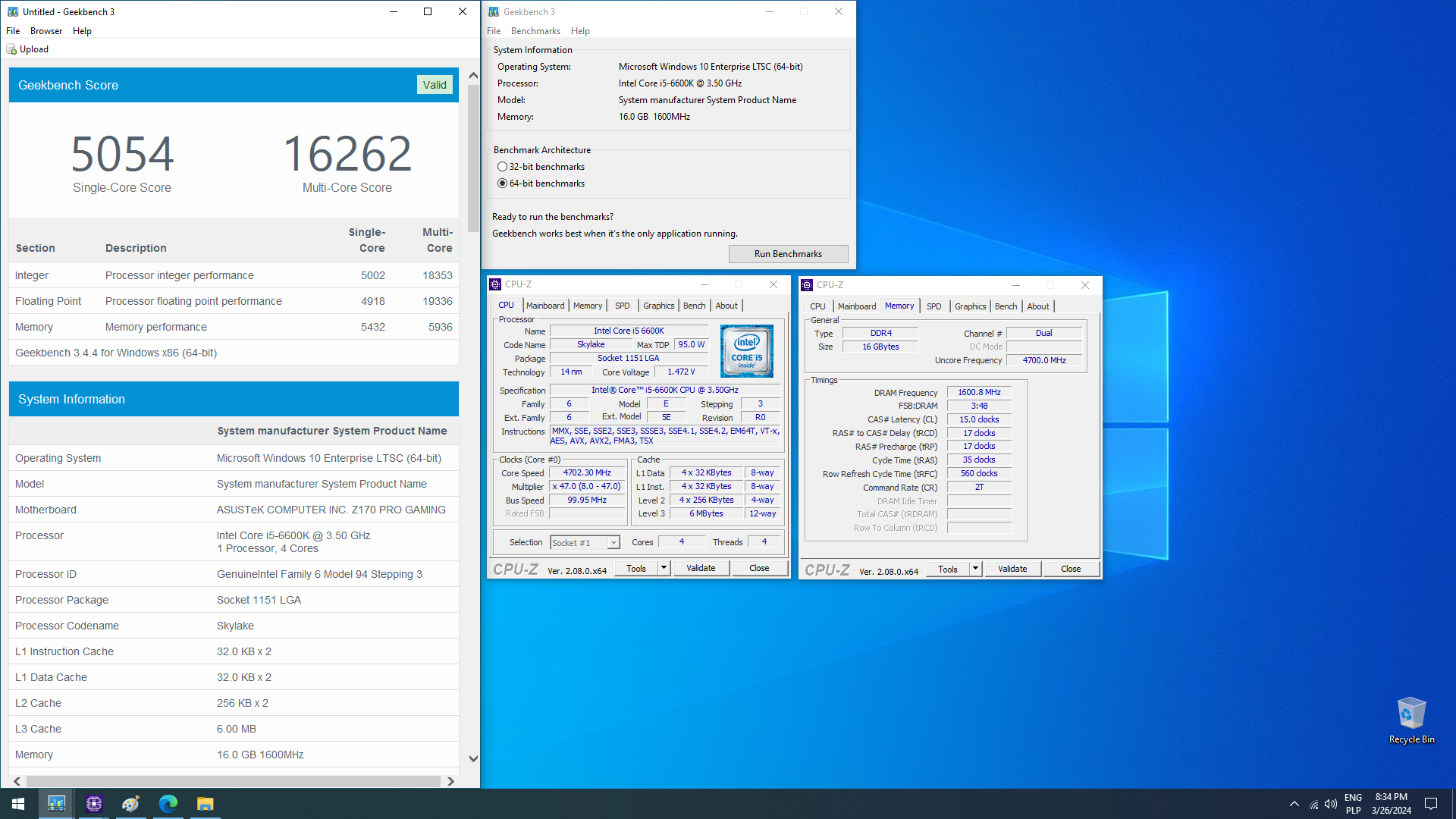Click the Geekbench 3 app icon in the Untitled window title bar

(x=12, y=11)
